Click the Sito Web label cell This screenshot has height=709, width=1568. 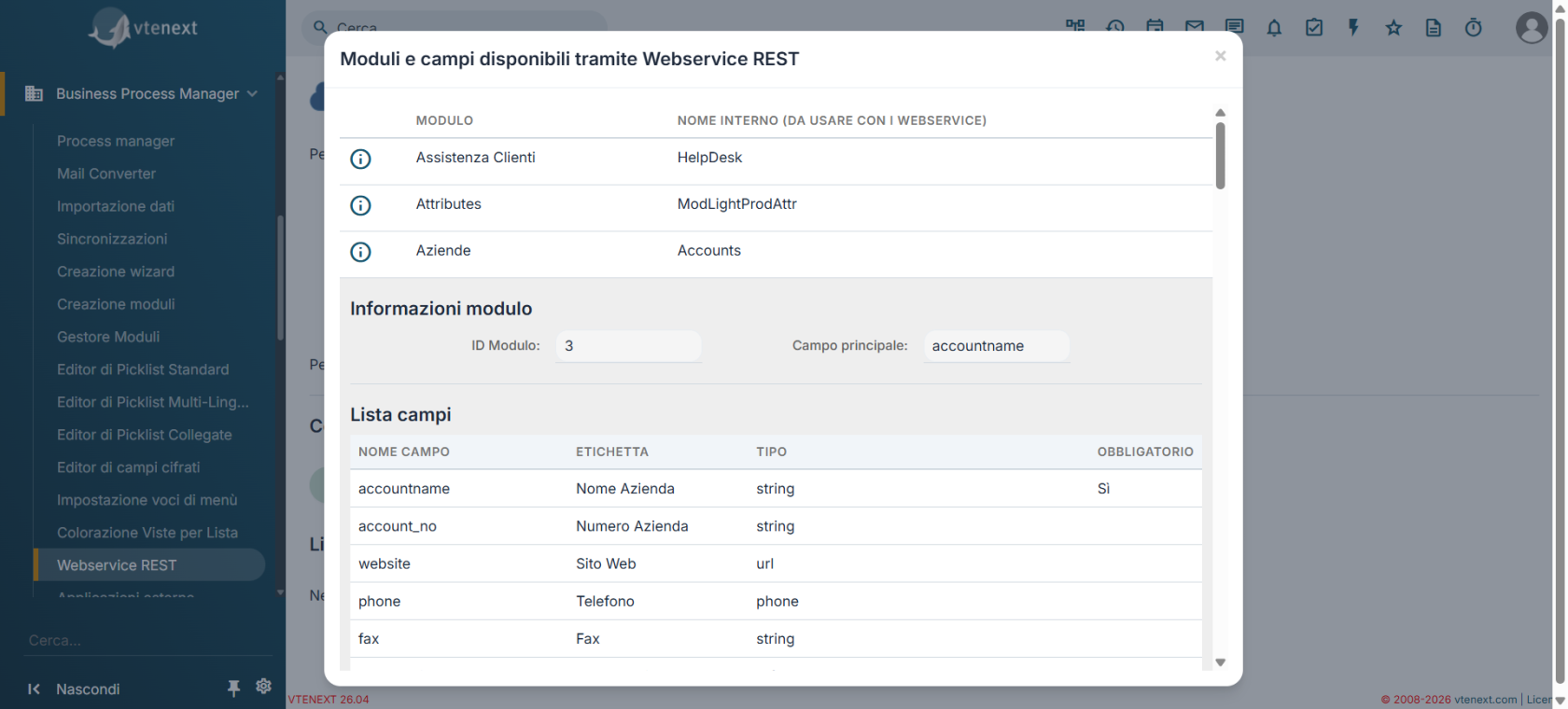[x=606, y=563]
